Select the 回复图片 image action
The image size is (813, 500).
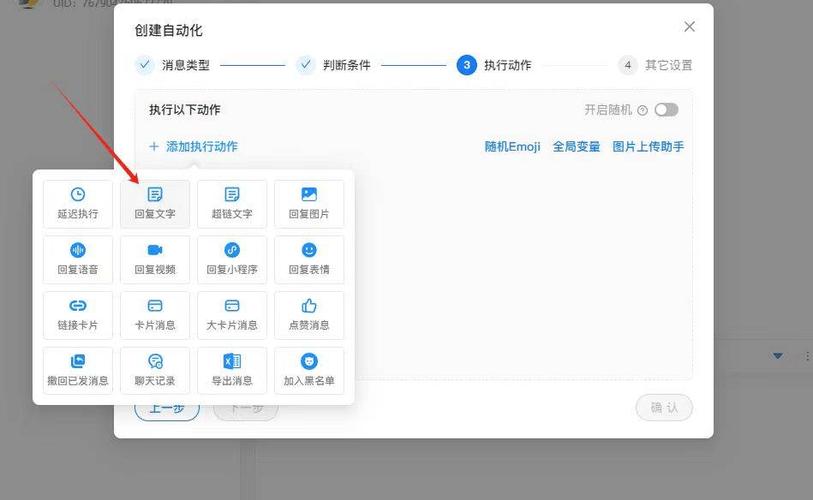(x=309, y=204)
